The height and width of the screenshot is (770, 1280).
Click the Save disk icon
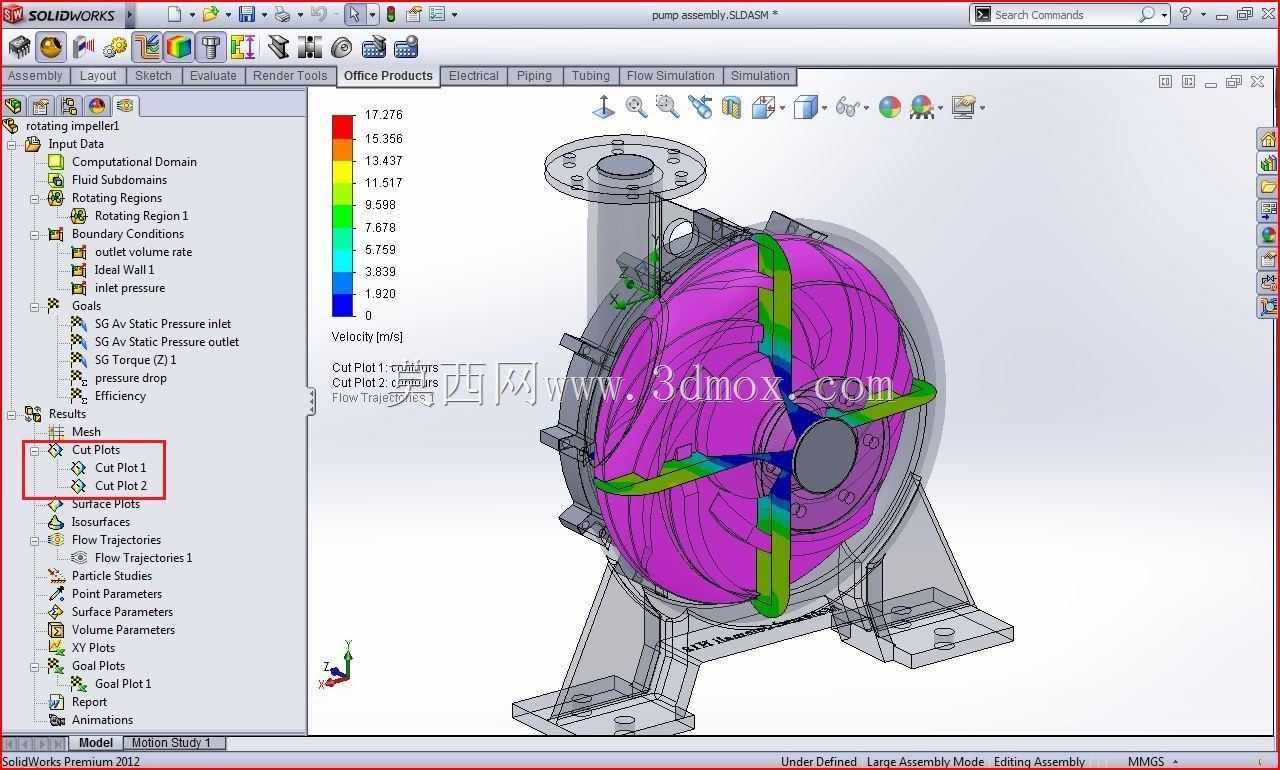pyautogui.click(x=246, y=14)
